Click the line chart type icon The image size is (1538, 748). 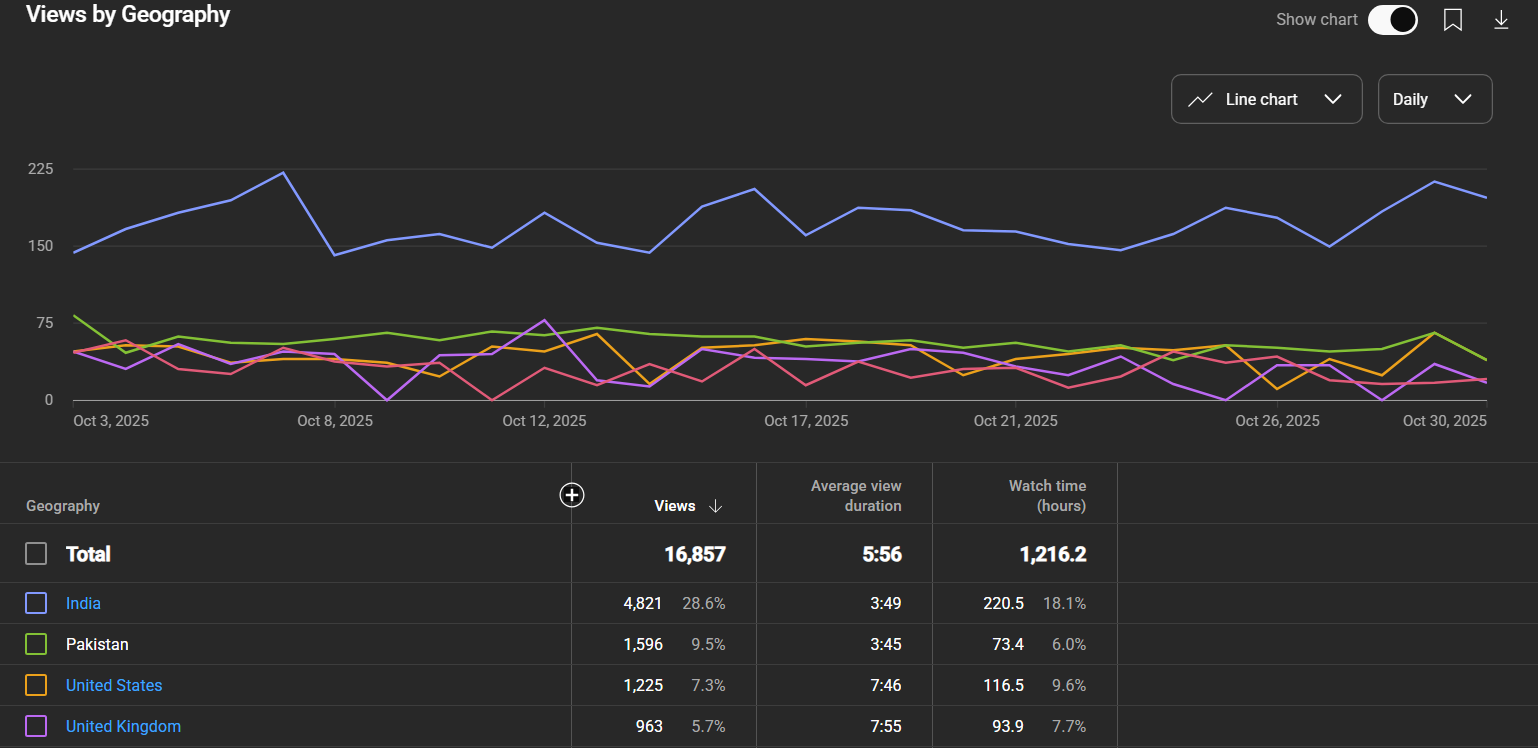click(x=1200, y=99)
